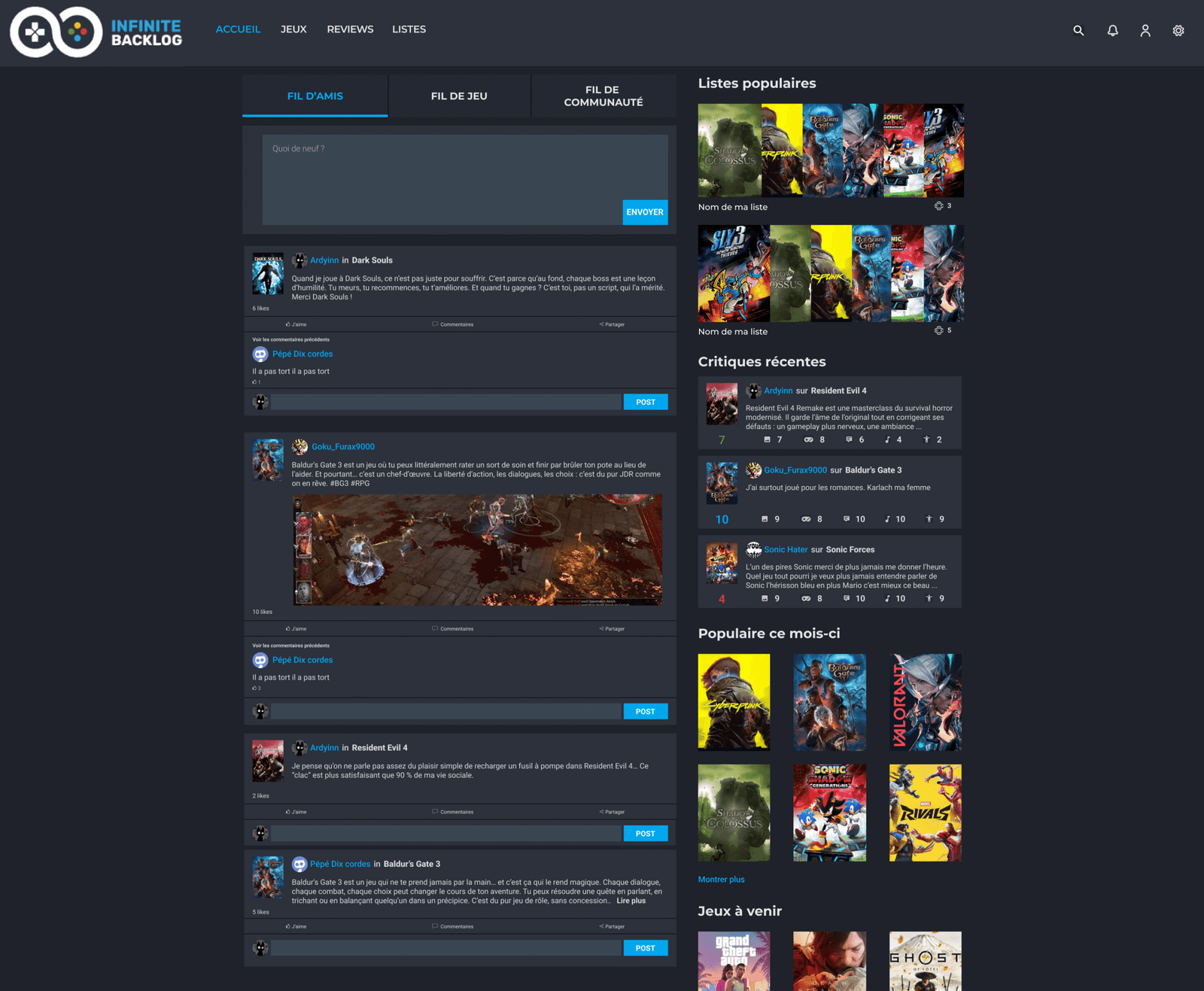Like Ardyinn's Resident Evil 4 post

pyautogui.click(x=296, y=812)
